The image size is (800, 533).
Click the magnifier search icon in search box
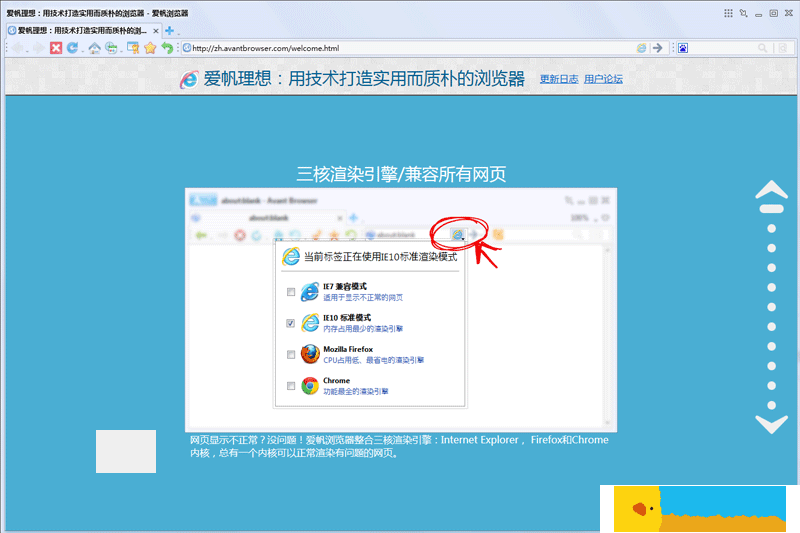[x=763, y=48]
